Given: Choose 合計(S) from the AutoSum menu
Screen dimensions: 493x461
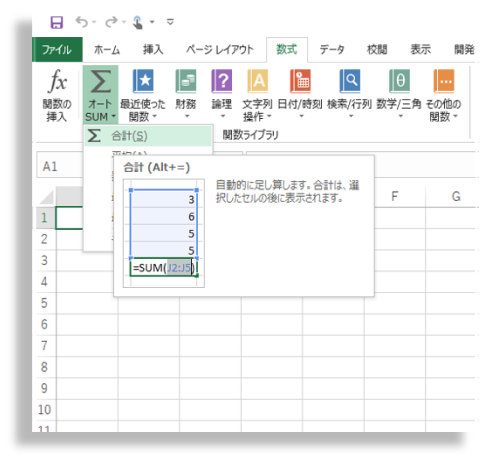Looking at the screenshot, I should 148,136.
